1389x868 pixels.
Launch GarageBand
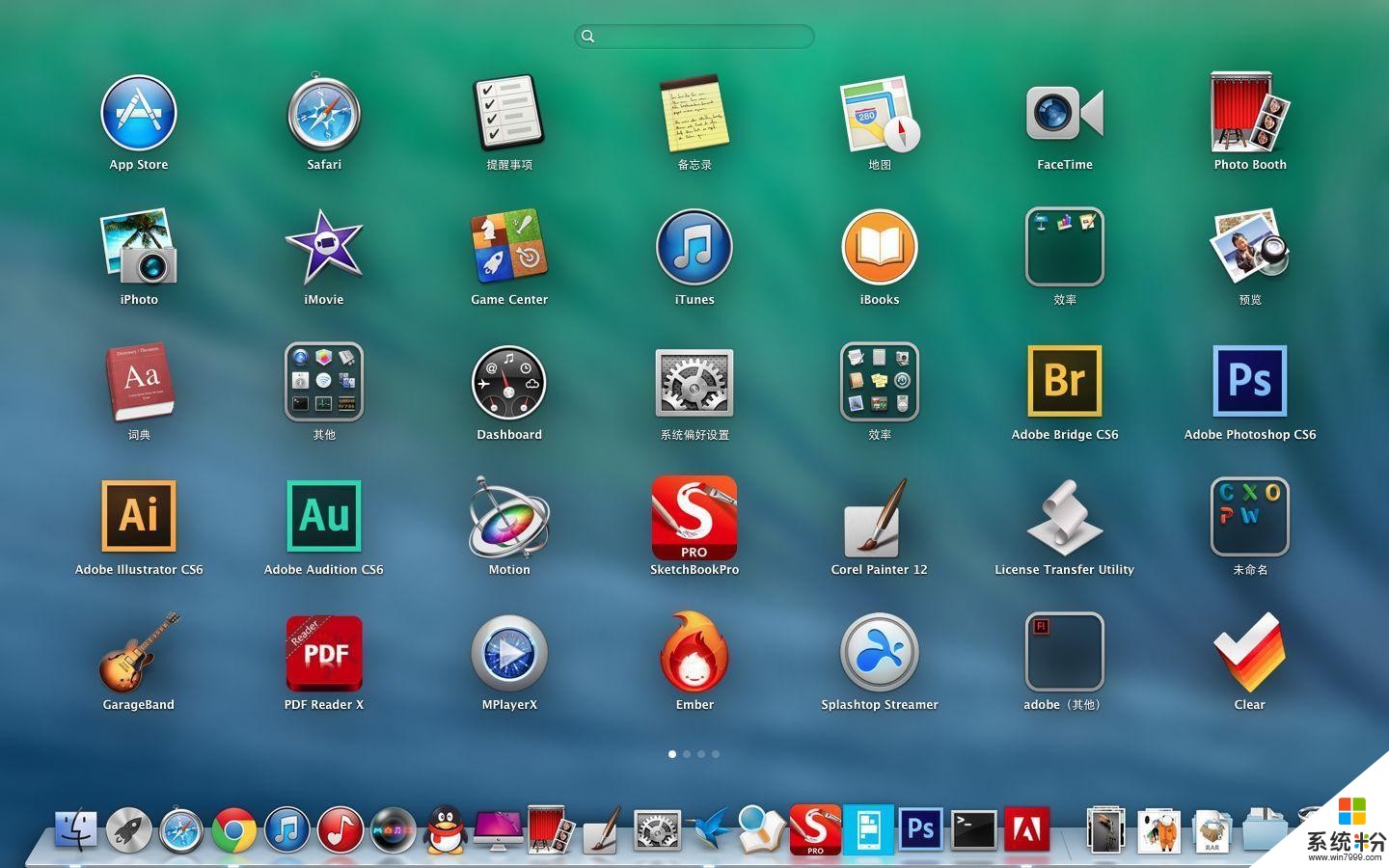pos(139,652)
